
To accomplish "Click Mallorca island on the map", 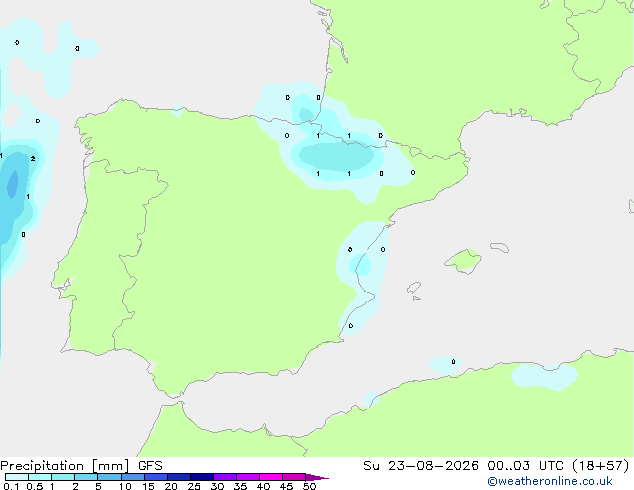I will click(464, 261).
